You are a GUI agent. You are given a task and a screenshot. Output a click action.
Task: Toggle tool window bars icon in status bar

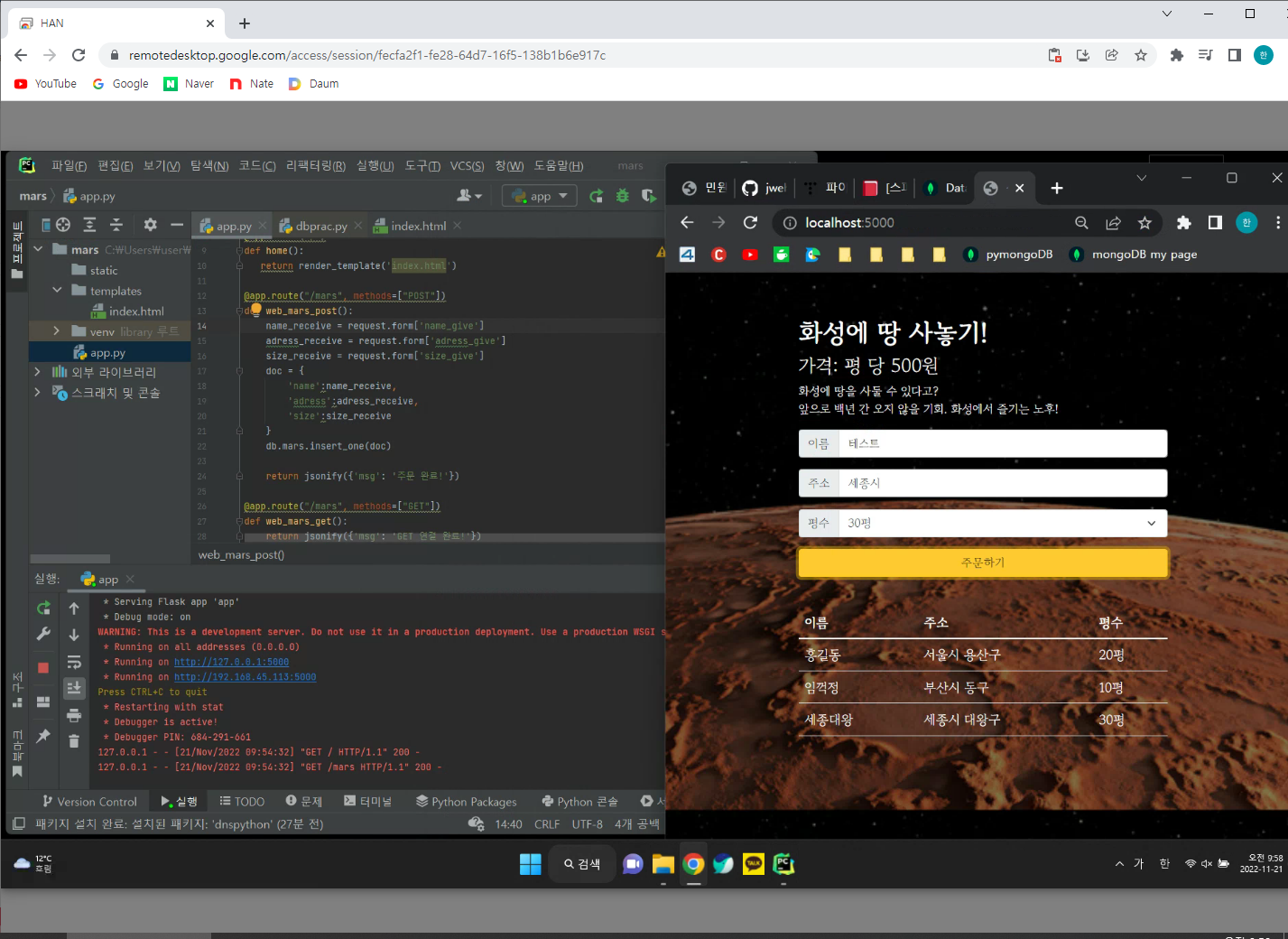[x=18, y=823]
